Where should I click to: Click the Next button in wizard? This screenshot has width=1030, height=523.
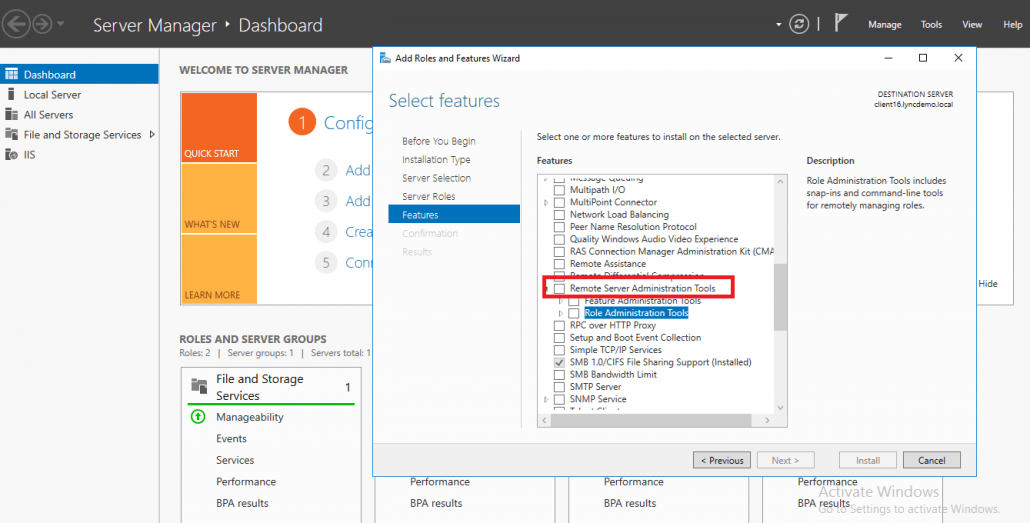(786, 460)
